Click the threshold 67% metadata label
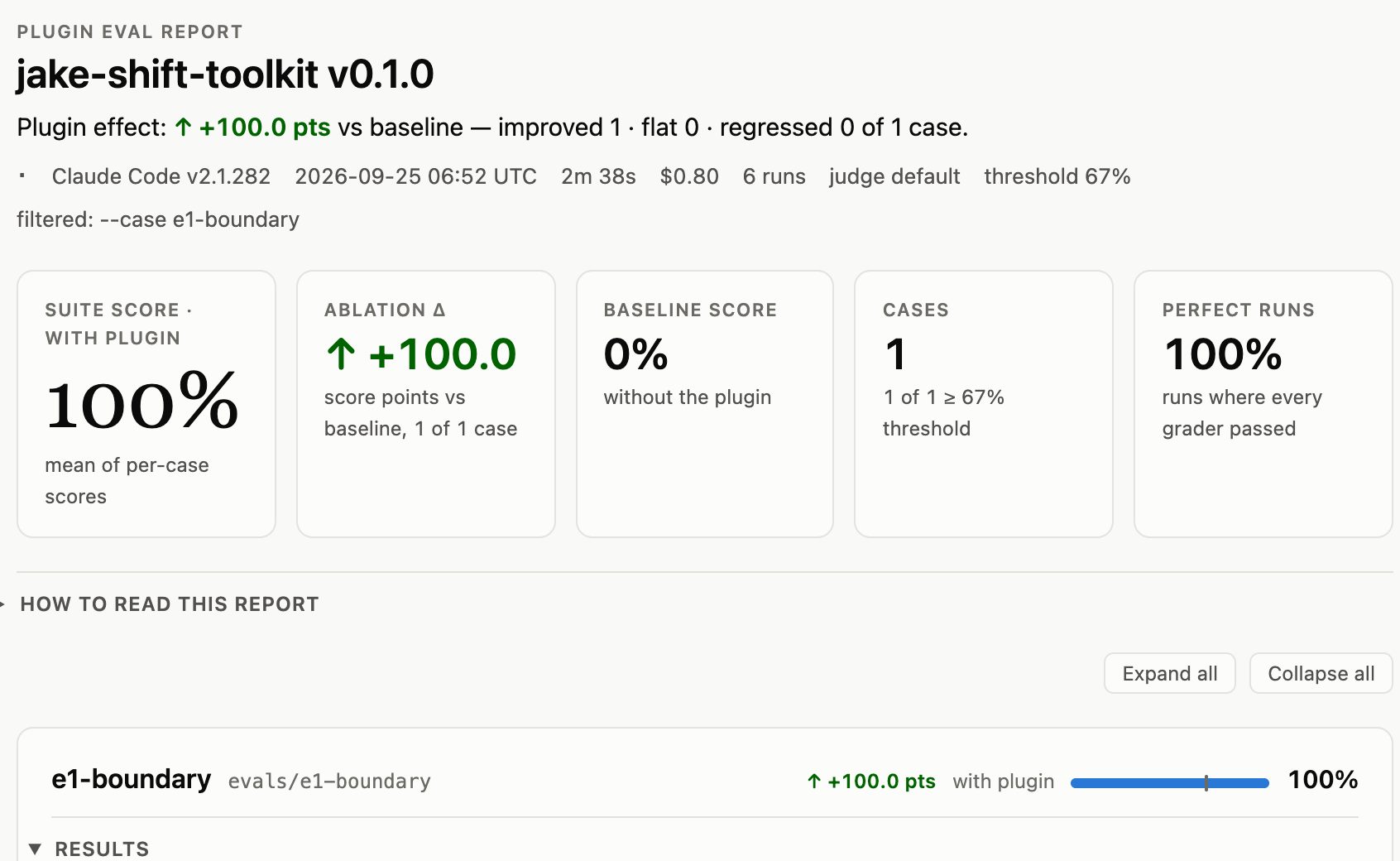 tap(1057, 176)
